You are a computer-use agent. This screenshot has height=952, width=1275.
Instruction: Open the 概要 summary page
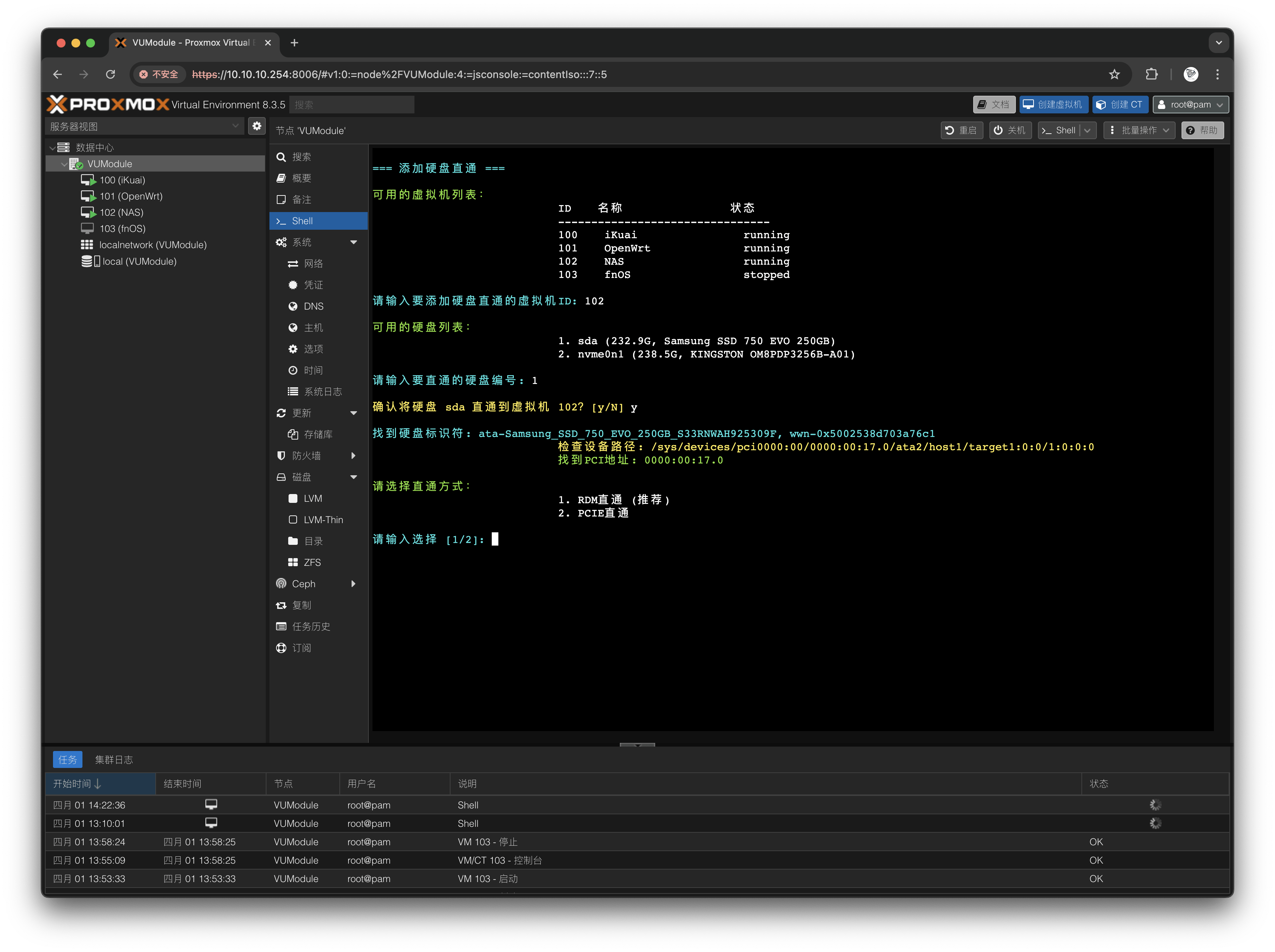[301, 178]
